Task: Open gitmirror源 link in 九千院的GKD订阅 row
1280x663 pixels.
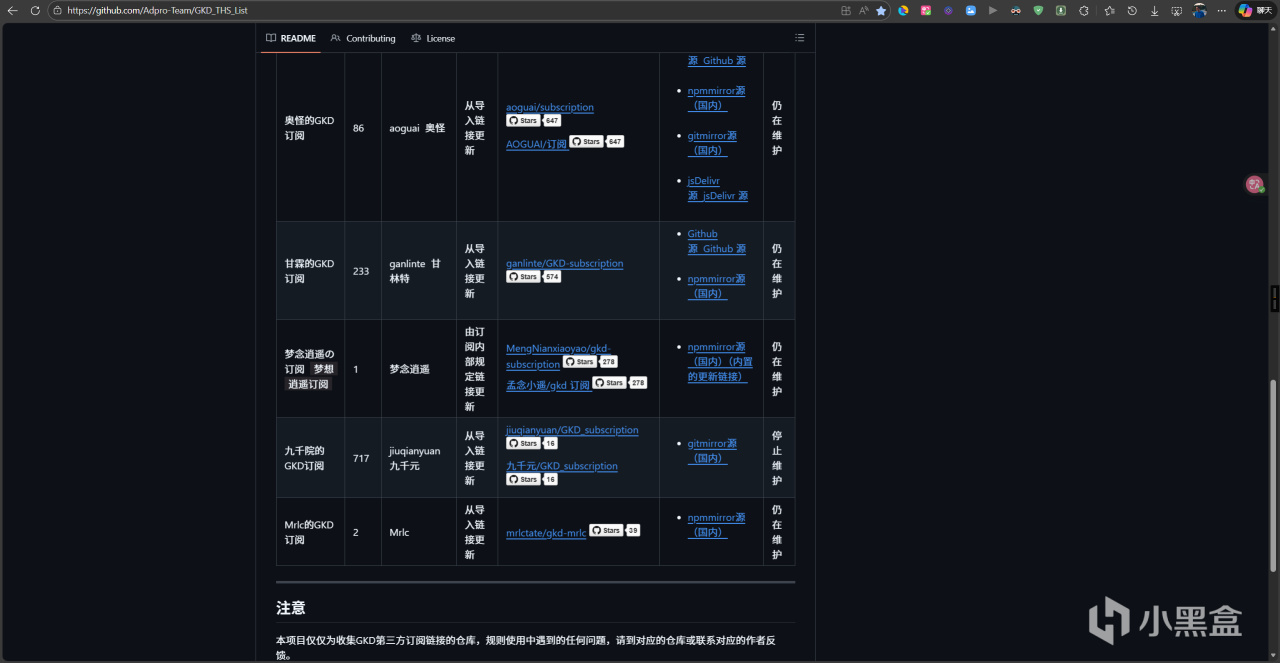Action: coord(712,451)
